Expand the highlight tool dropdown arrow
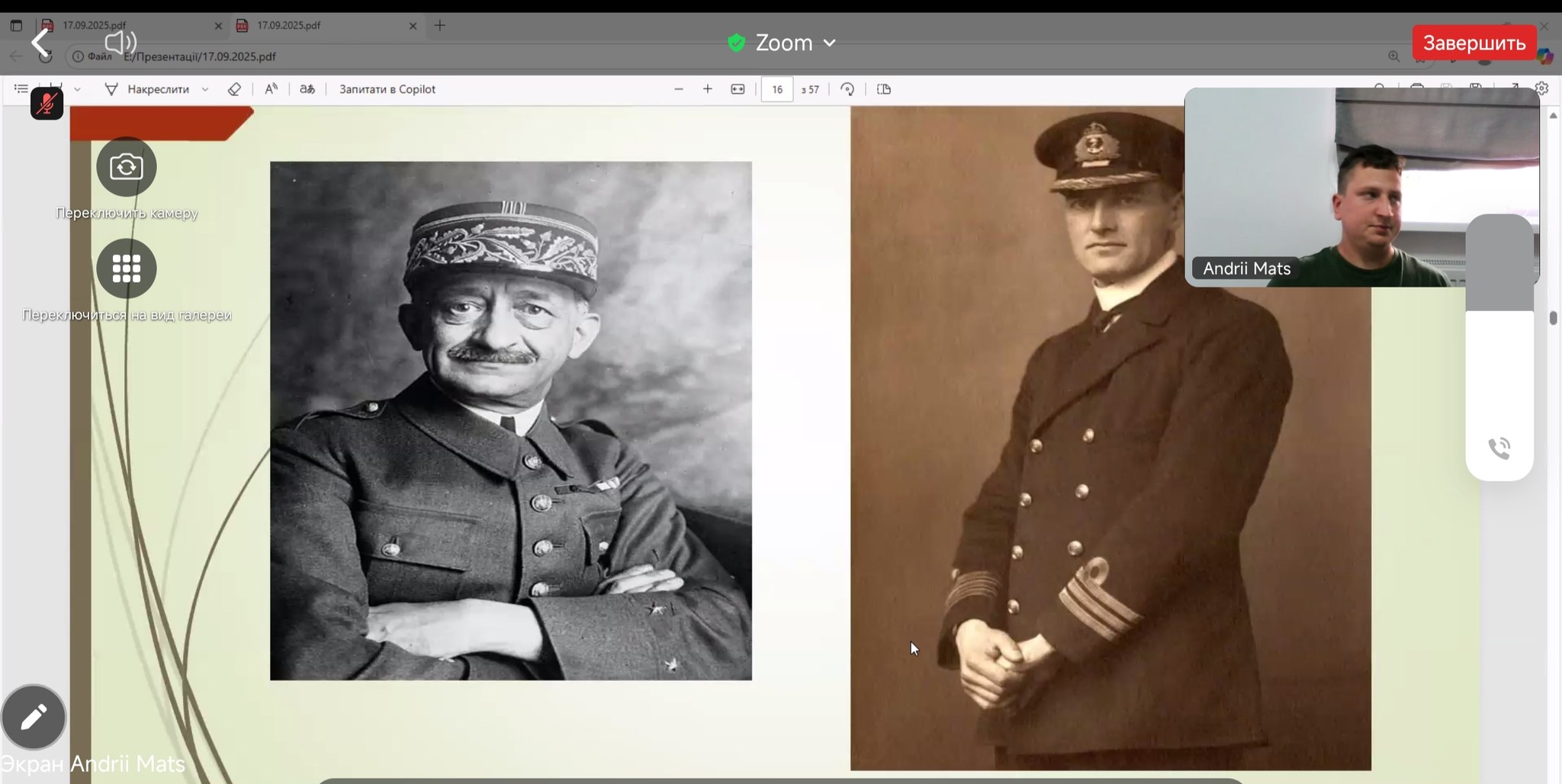This screenshot has width=1562, height=784. click(x=77, y=89)
